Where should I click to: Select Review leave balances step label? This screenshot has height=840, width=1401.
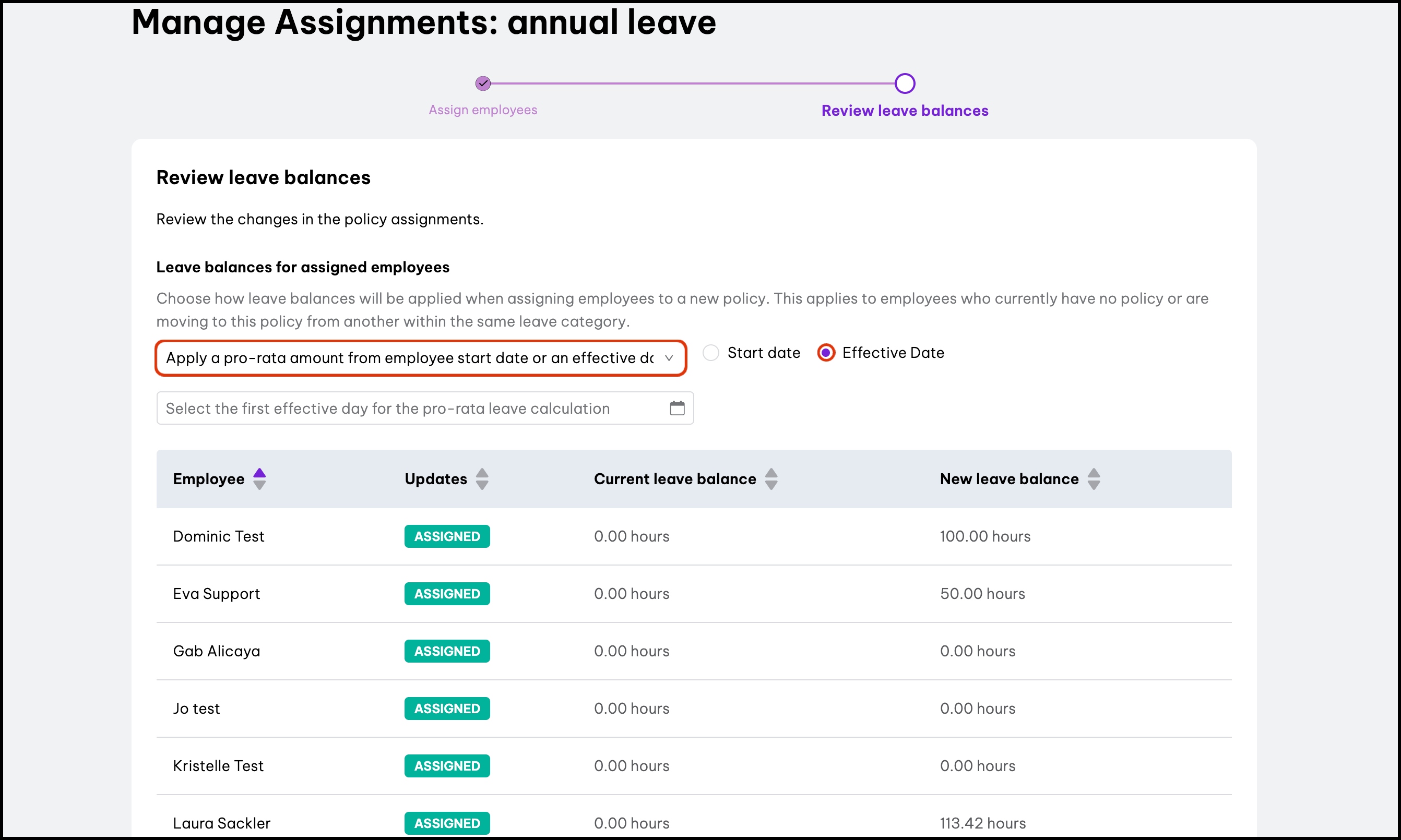(905, 111)
